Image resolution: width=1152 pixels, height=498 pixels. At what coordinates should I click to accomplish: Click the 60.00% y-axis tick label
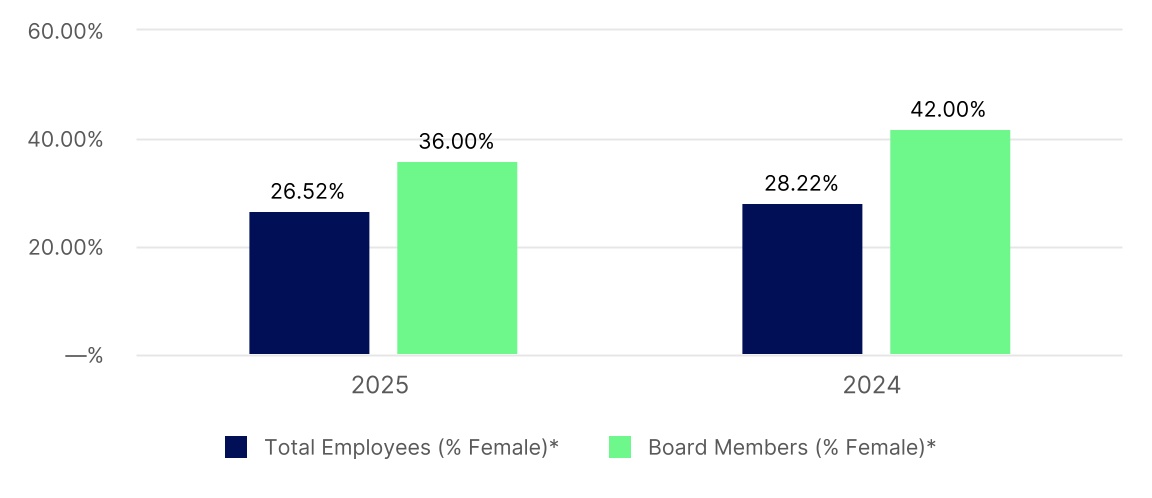66,31
